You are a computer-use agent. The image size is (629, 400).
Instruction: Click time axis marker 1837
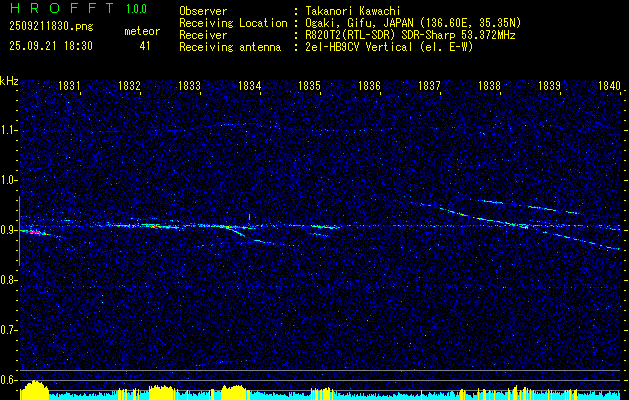429,86
